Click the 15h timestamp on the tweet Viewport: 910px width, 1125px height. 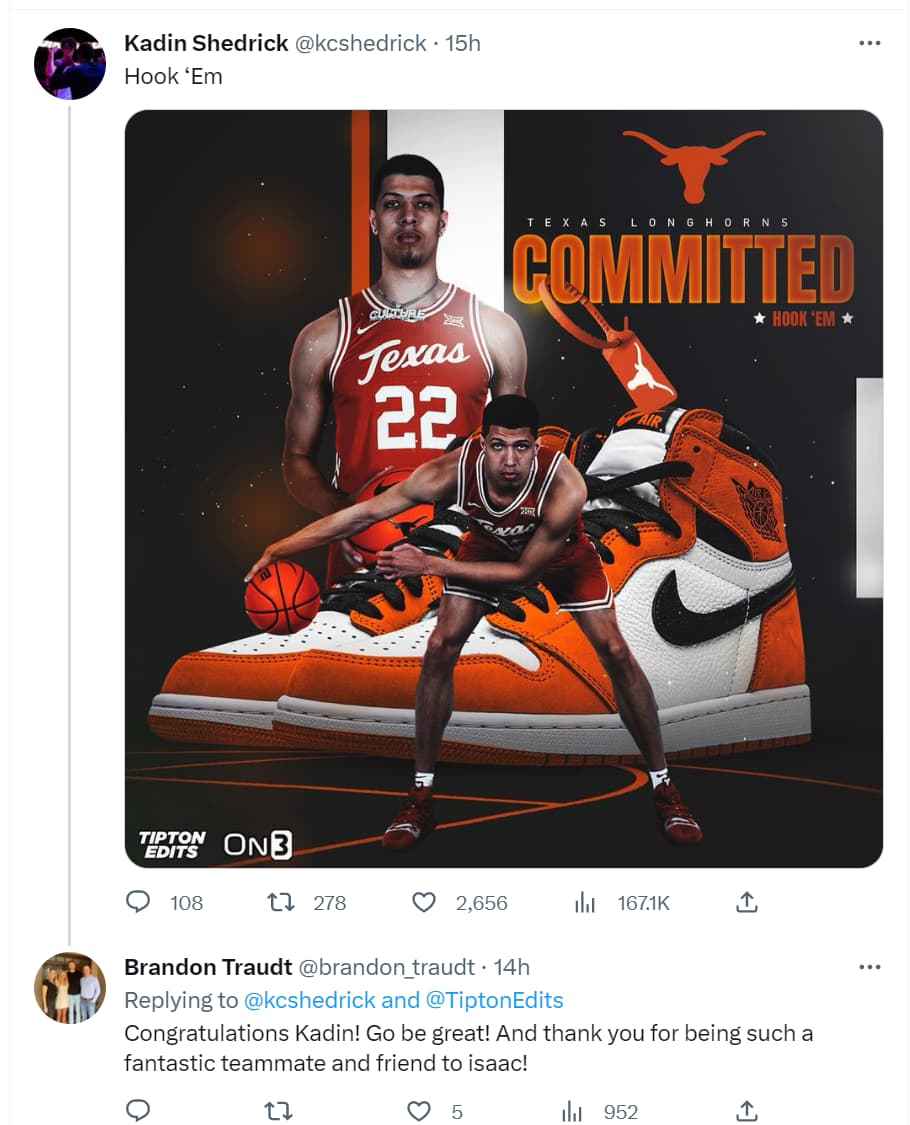tap(462, 43)
